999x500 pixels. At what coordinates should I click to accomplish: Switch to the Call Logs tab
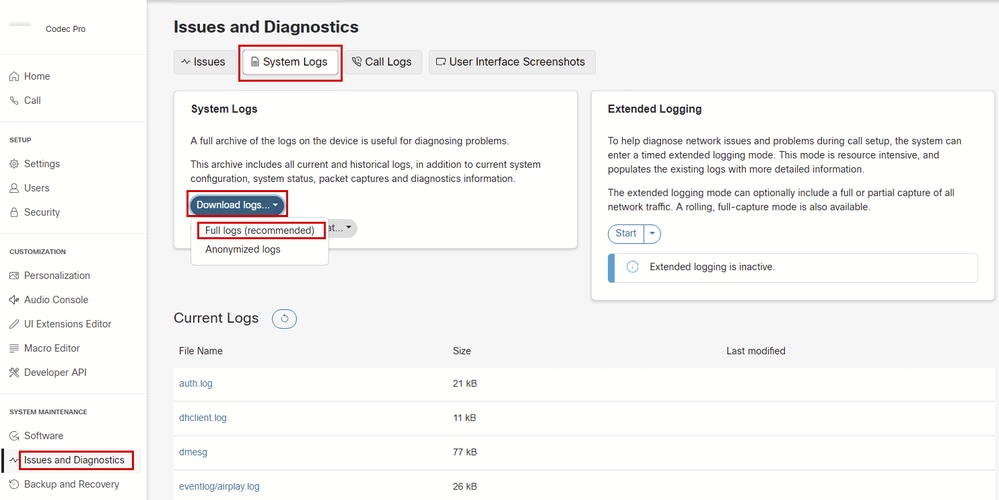382,62
